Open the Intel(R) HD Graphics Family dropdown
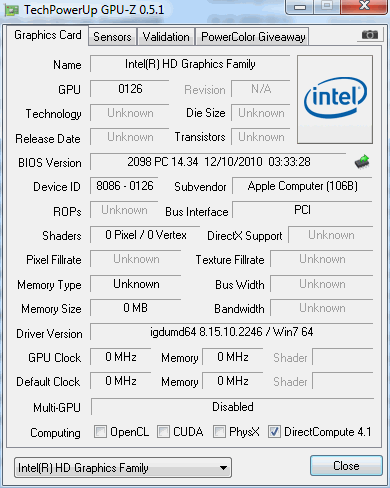The image size is (390, 488). click(x=123, y=468)
